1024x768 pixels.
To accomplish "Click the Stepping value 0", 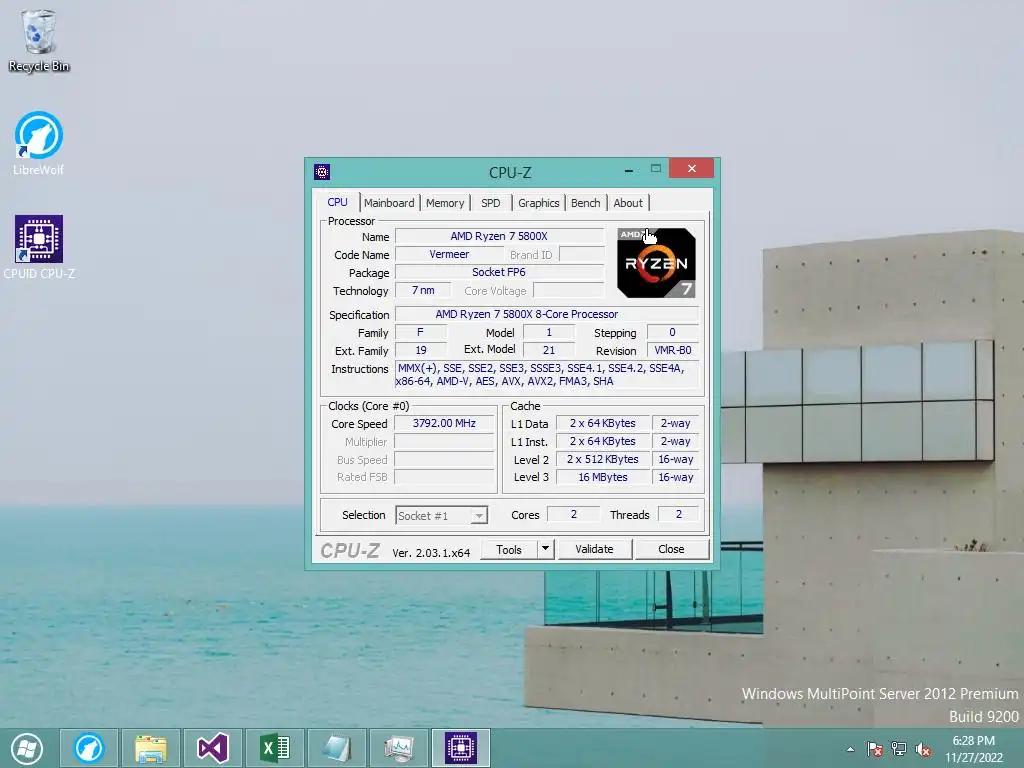I will tap(673, 332).
